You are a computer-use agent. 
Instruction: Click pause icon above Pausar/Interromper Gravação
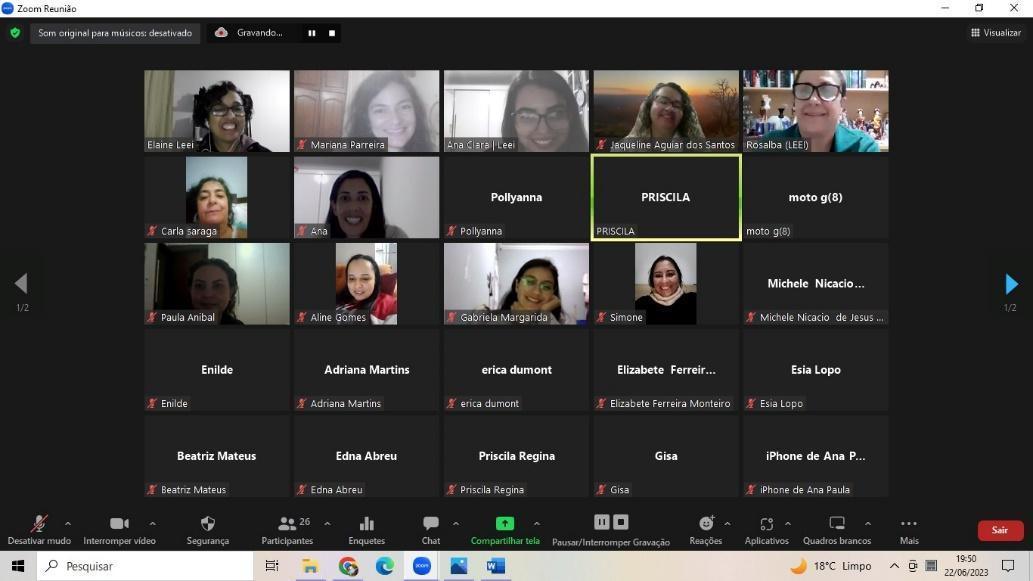pyautogui.click(x=601, y=522)
